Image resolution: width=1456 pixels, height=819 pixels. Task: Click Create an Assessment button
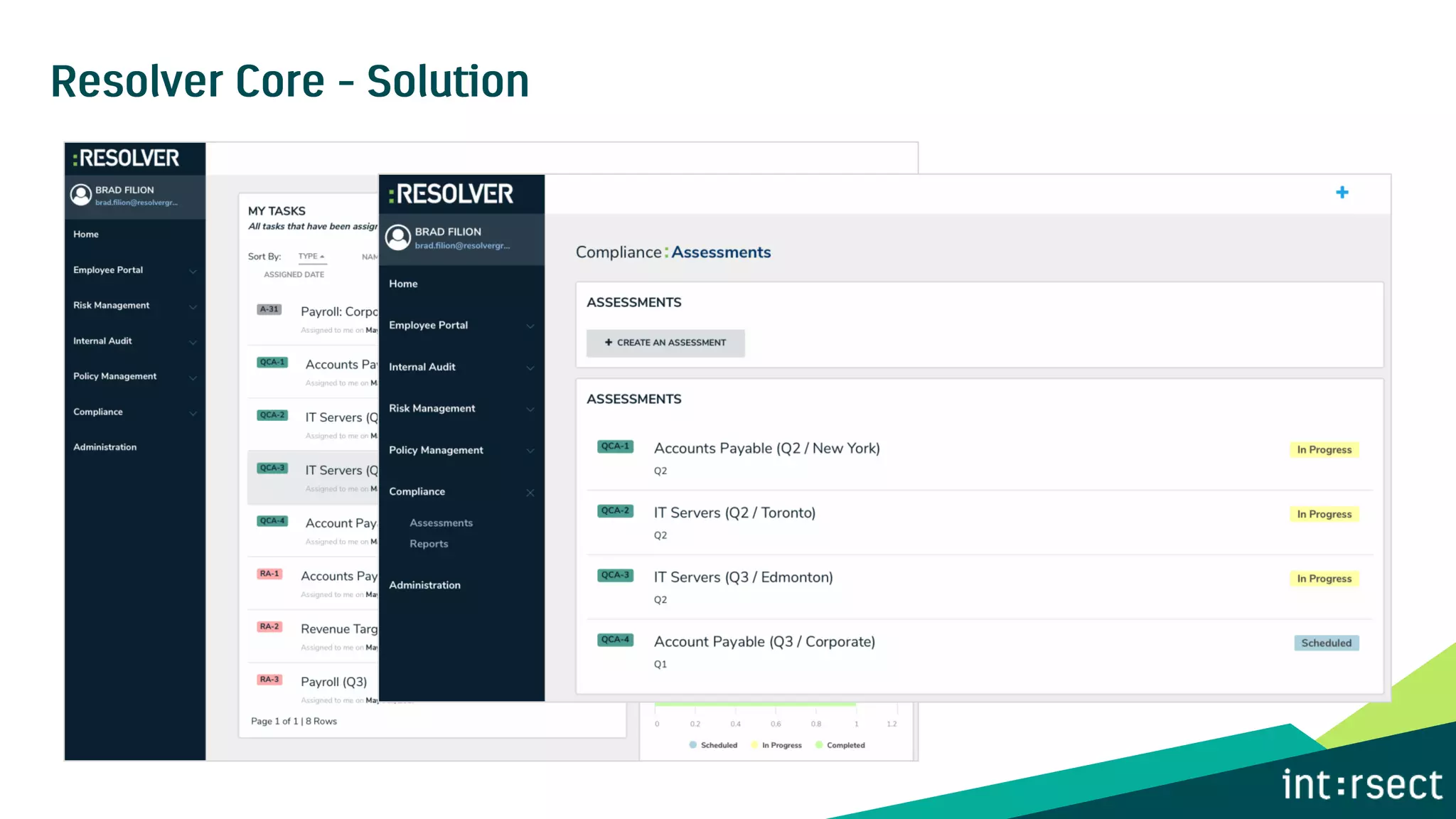point(665,343)
